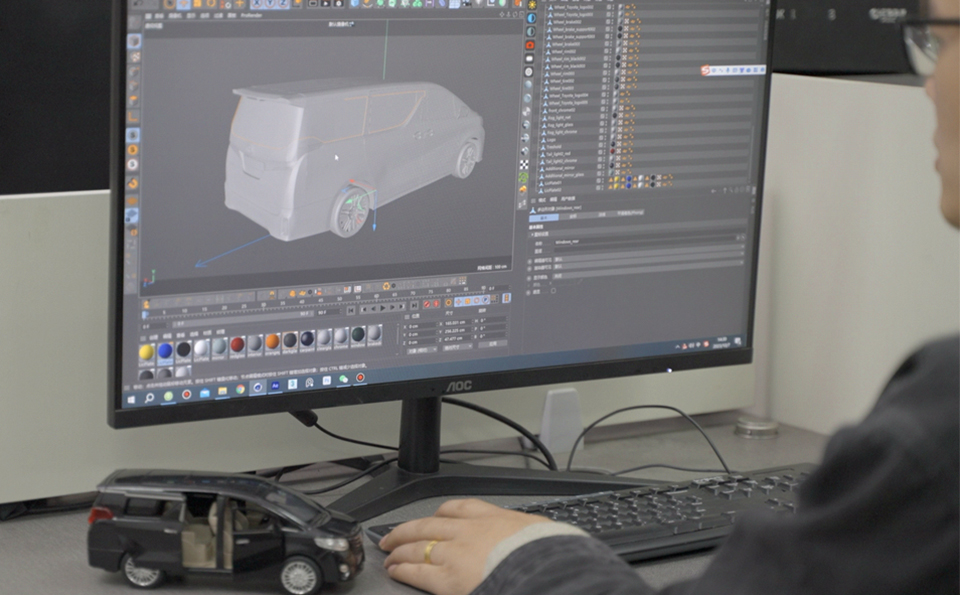Click the Apply button in coordinates panel
960x595 pixels.
click(x=493, y=344)
